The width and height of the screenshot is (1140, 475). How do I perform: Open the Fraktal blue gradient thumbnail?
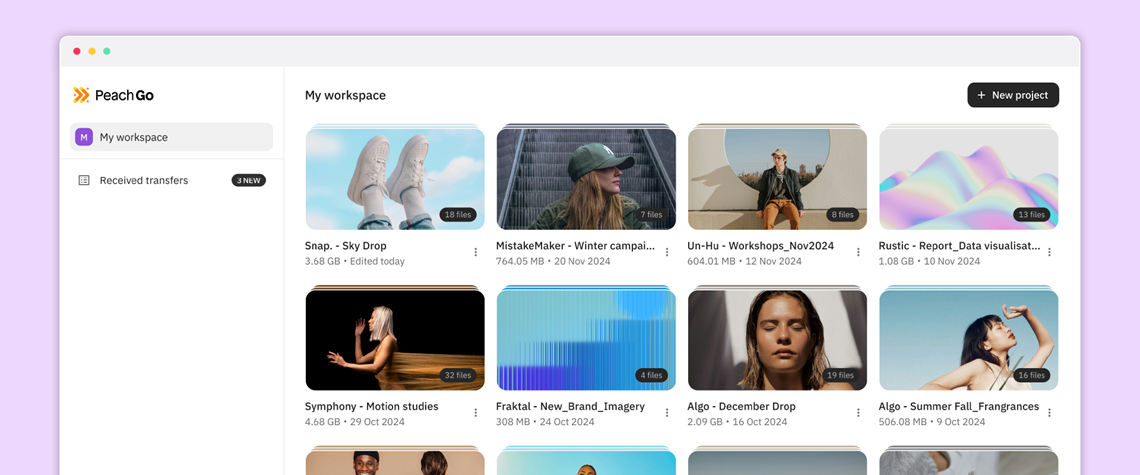pyautogui.click(x=586, y=340)
